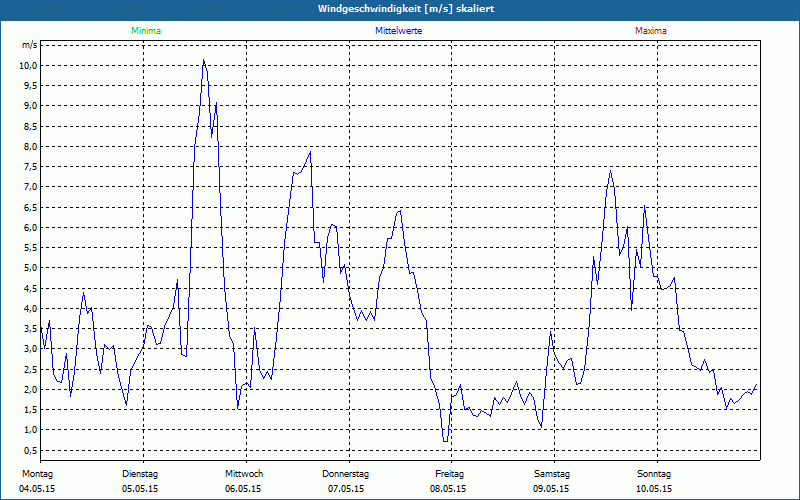Click the date 04.05.15
The image size is (800, 500).
(x=37, y=489)
